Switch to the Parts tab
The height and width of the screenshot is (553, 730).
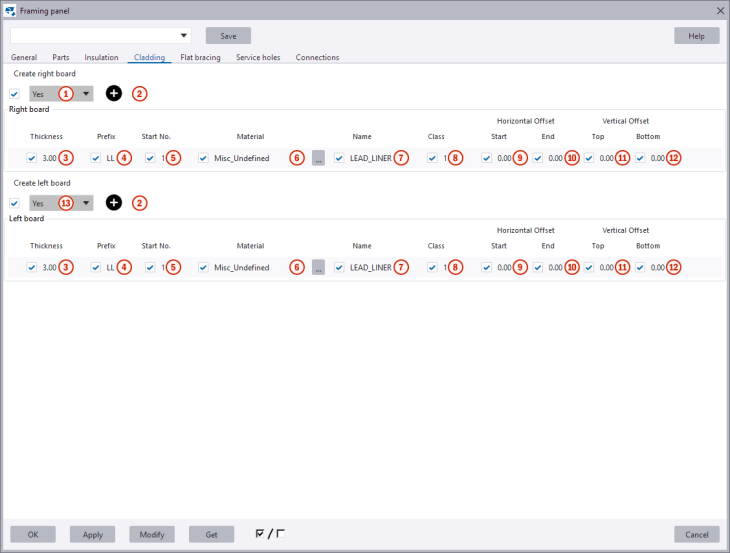(61, 57)
